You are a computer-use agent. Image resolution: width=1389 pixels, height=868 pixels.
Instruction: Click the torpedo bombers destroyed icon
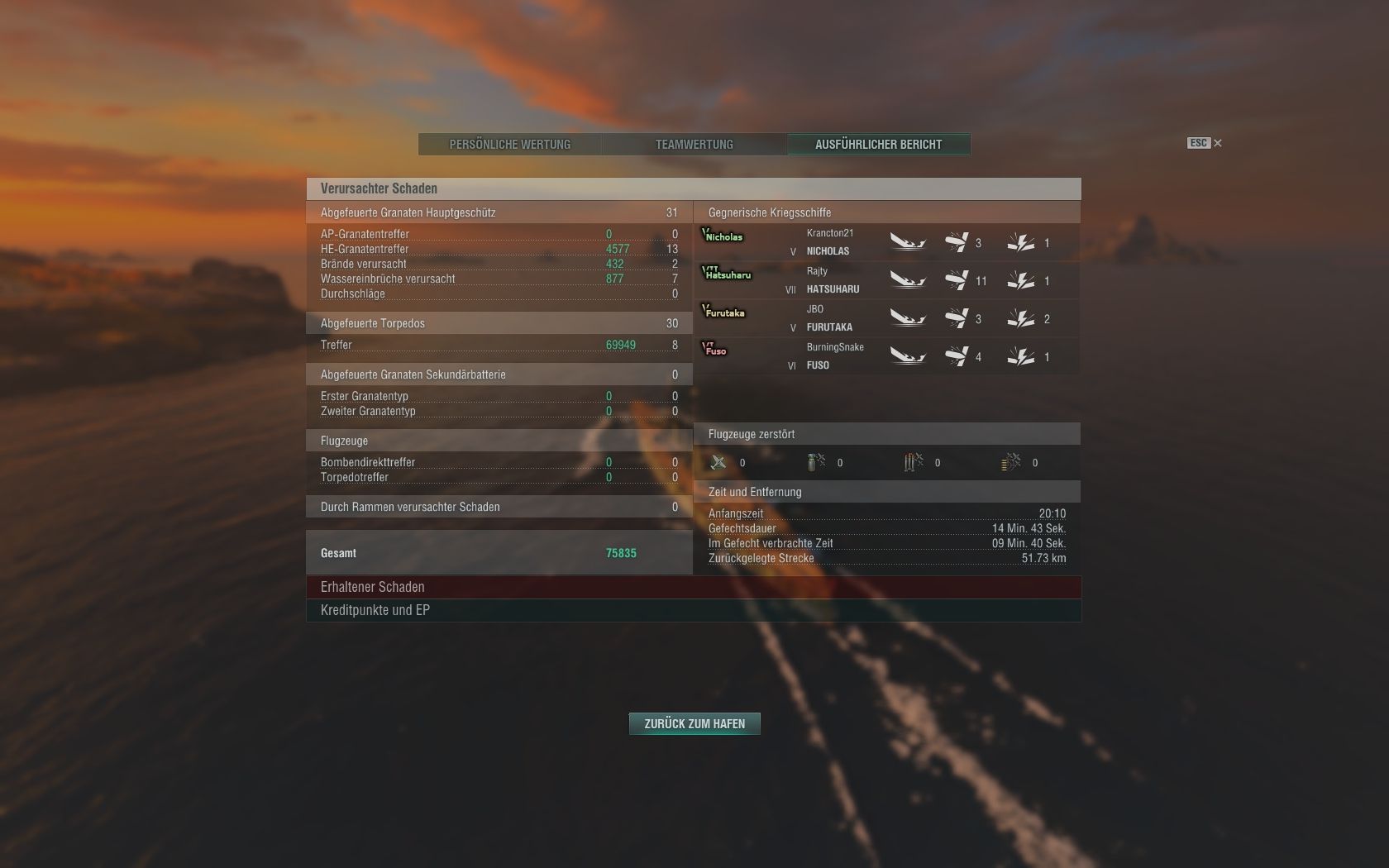(x=914, y=462)
